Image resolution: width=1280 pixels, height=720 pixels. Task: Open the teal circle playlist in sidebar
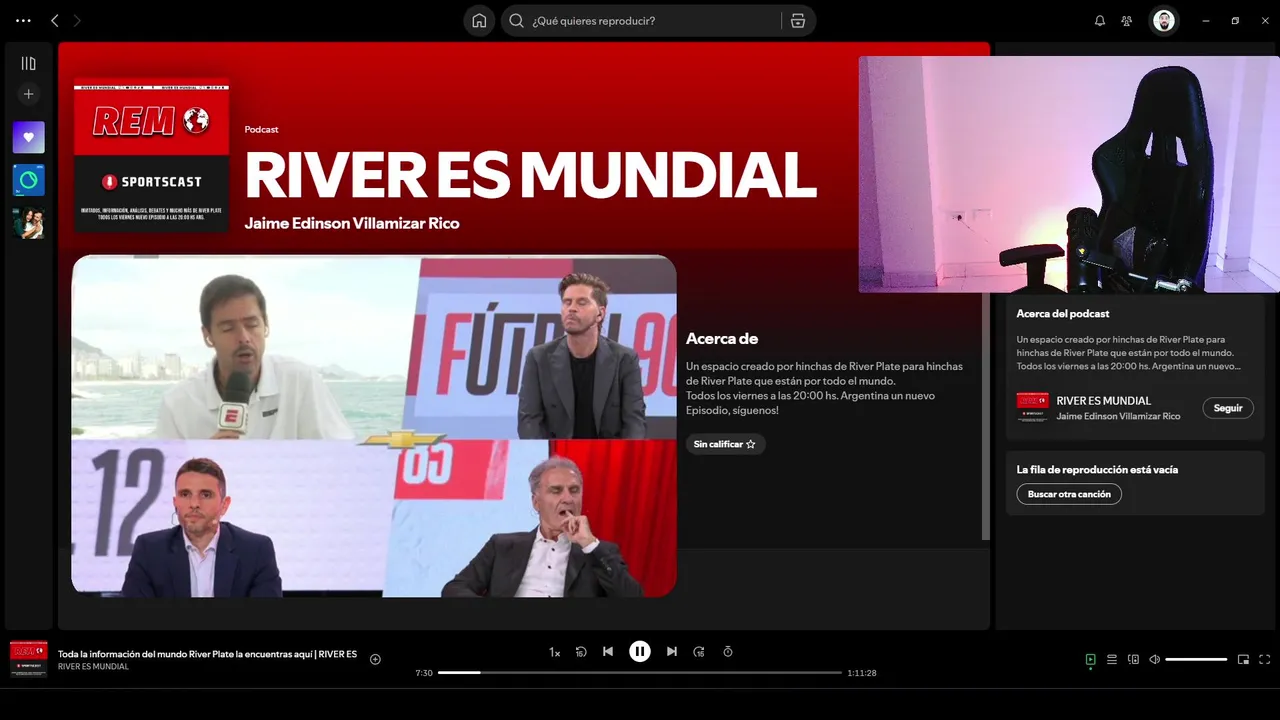tap(29, 180)
